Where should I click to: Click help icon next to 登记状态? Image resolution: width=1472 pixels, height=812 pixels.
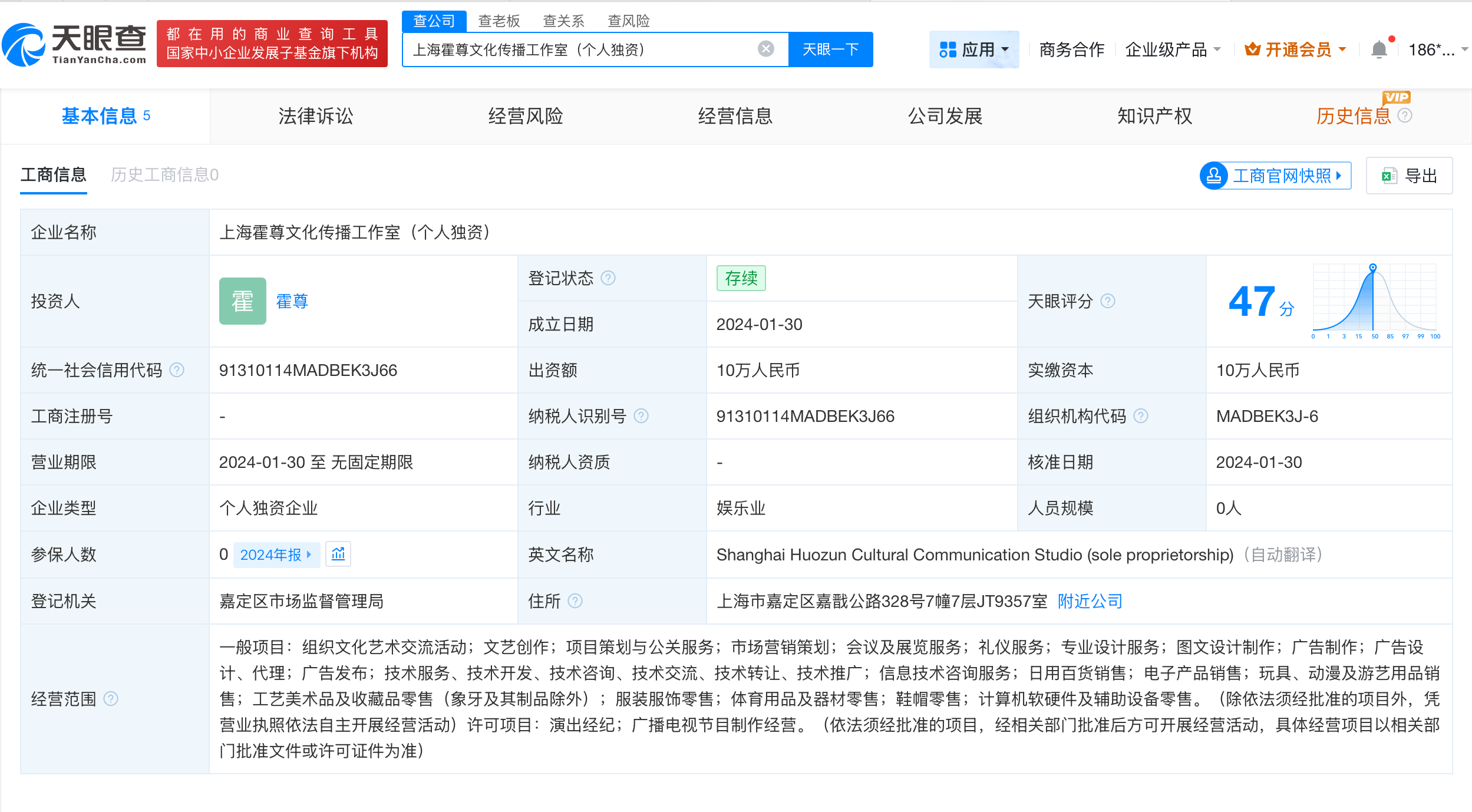pyautogui.click(x=608, y=278)
